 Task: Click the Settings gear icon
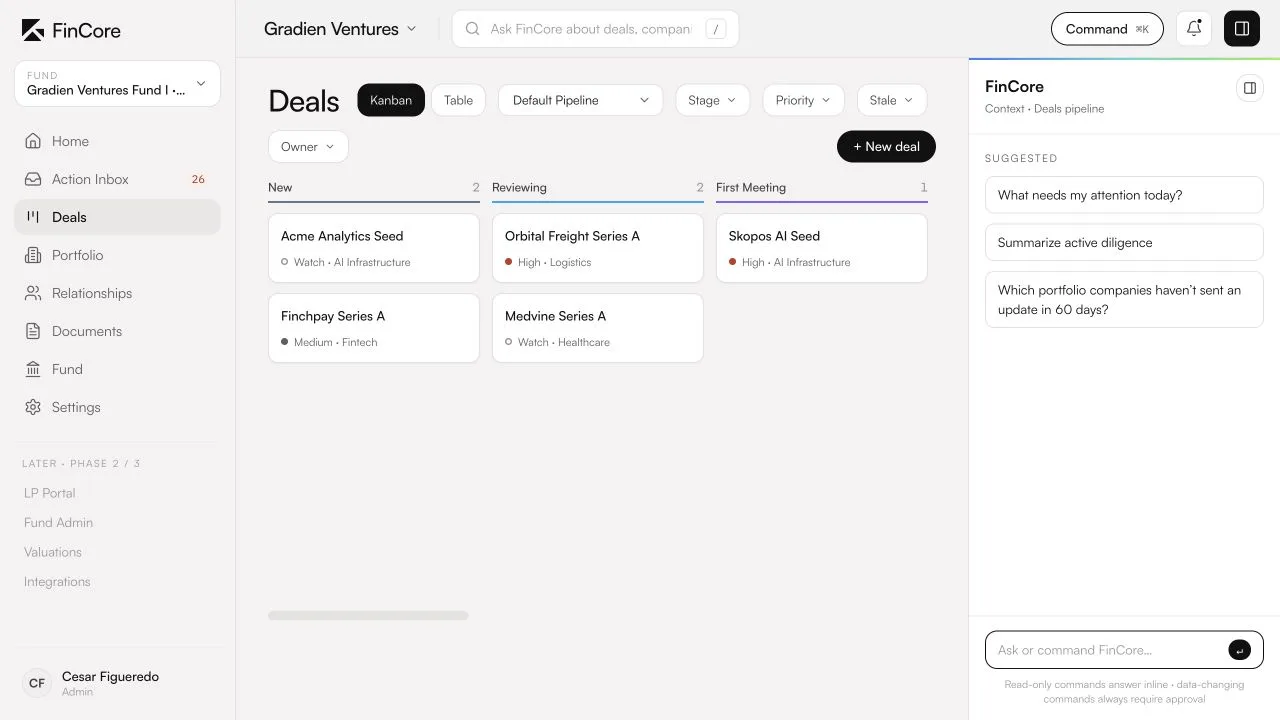tap(33, 407)
